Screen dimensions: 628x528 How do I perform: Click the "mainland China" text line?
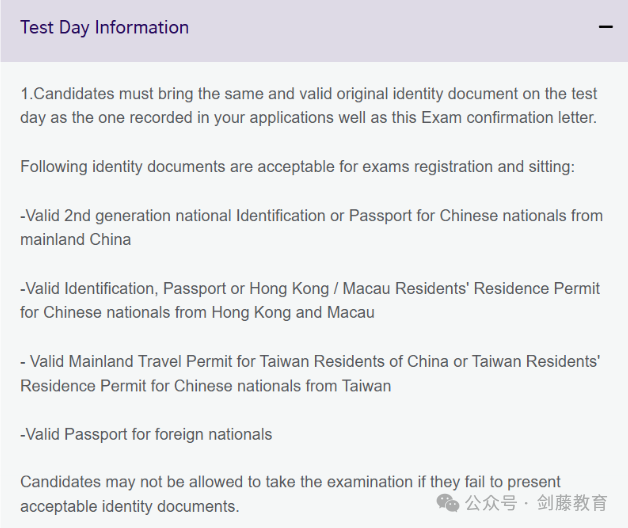[76, 240]
